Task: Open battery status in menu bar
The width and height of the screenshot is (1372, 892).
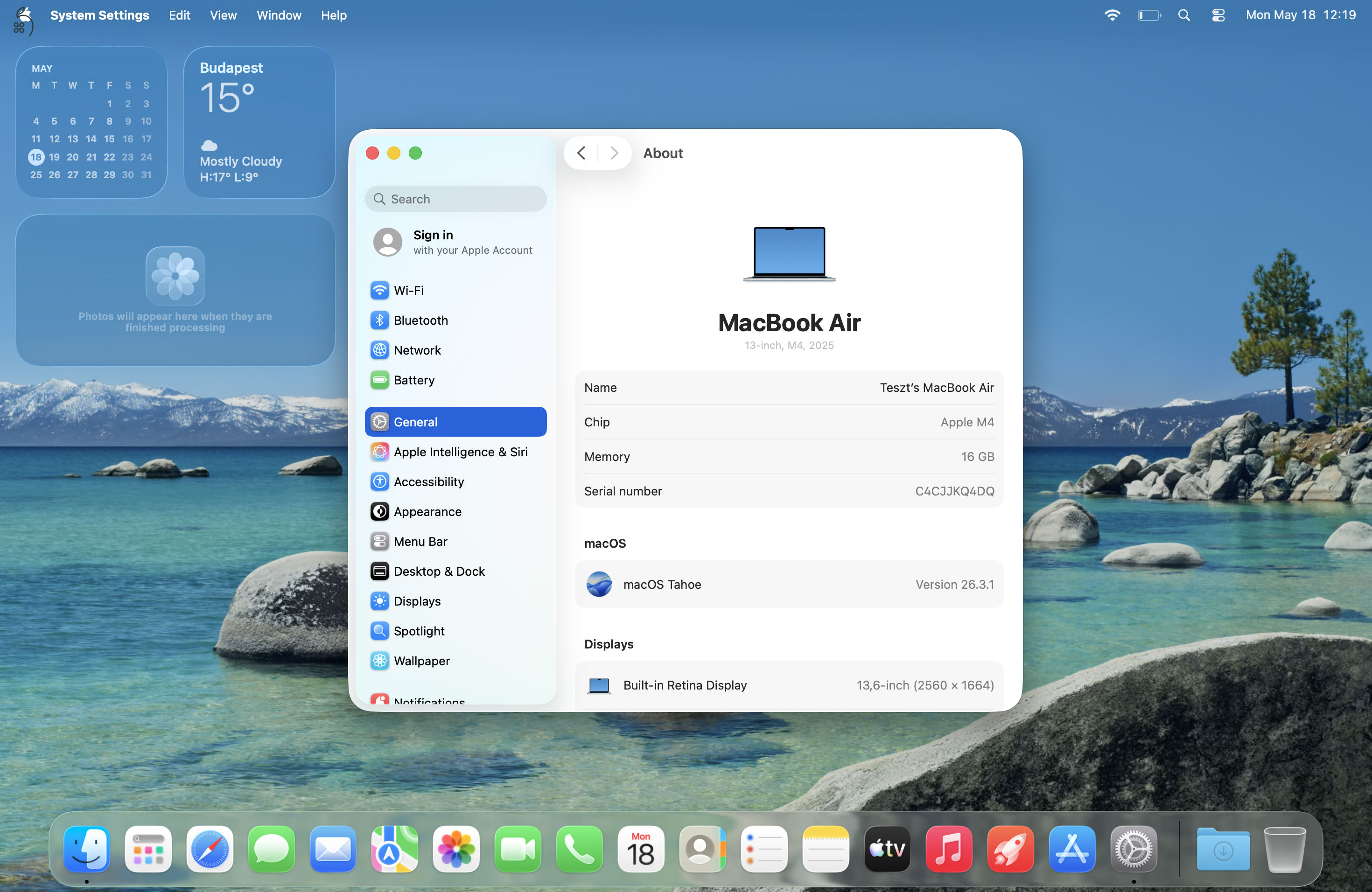Action: click(1149, 15)
